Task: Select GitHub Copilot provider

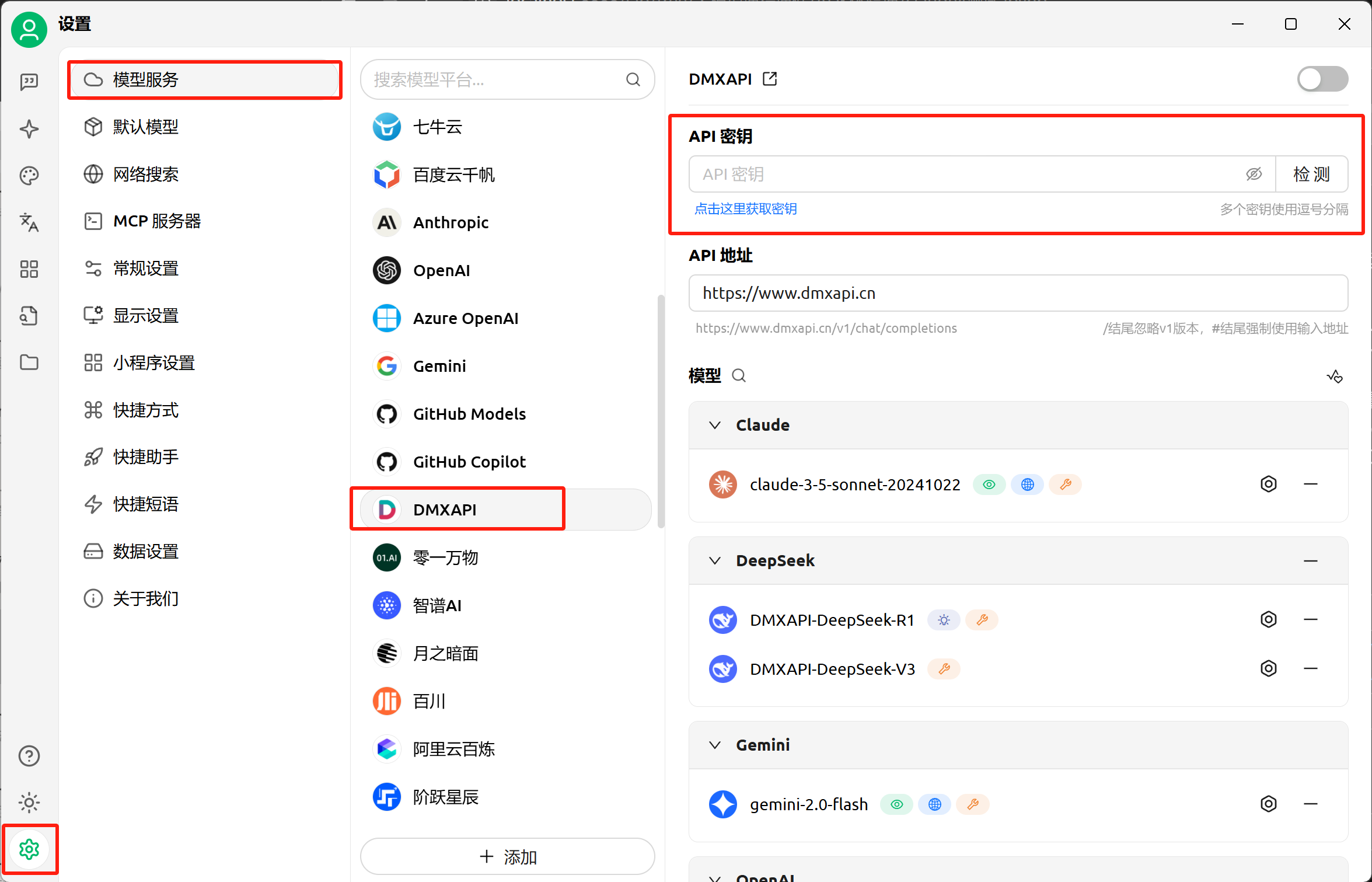Action: coord(506,462)
